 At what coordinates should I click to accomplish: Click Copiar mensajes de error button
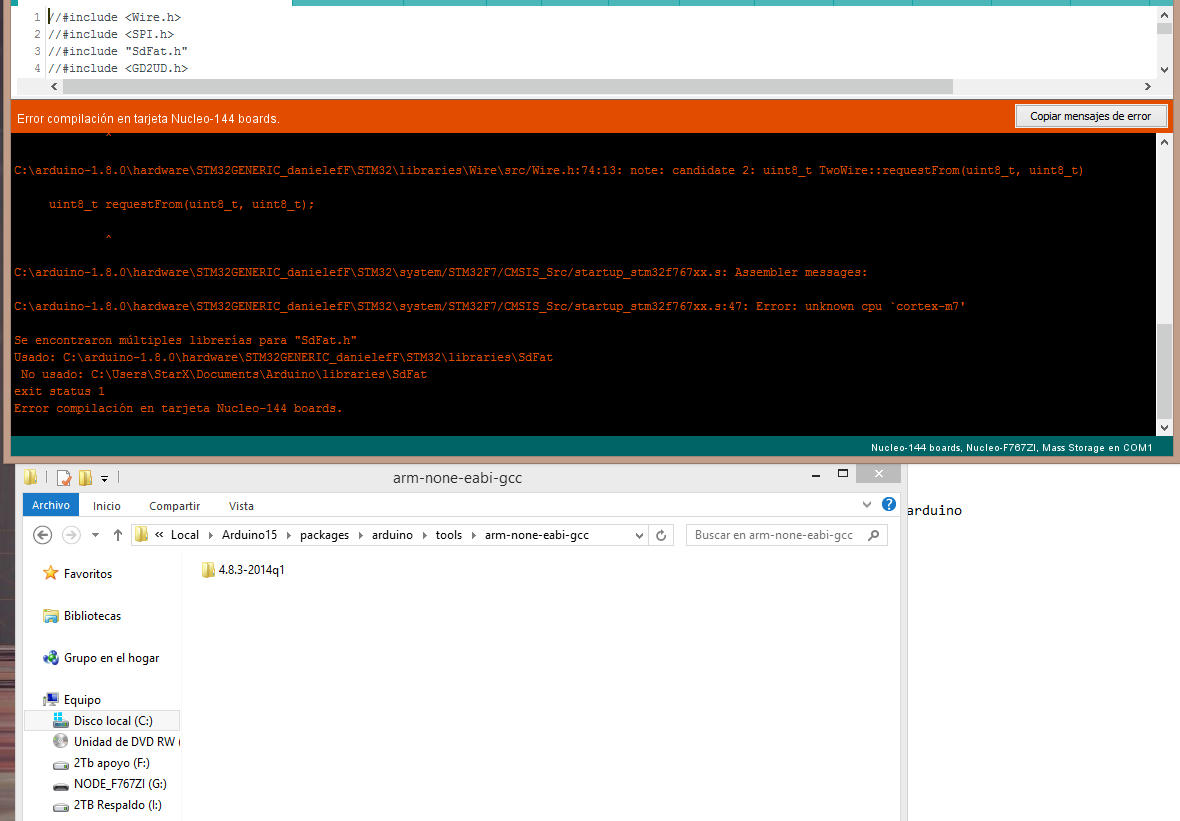(x=1090, y=116)
